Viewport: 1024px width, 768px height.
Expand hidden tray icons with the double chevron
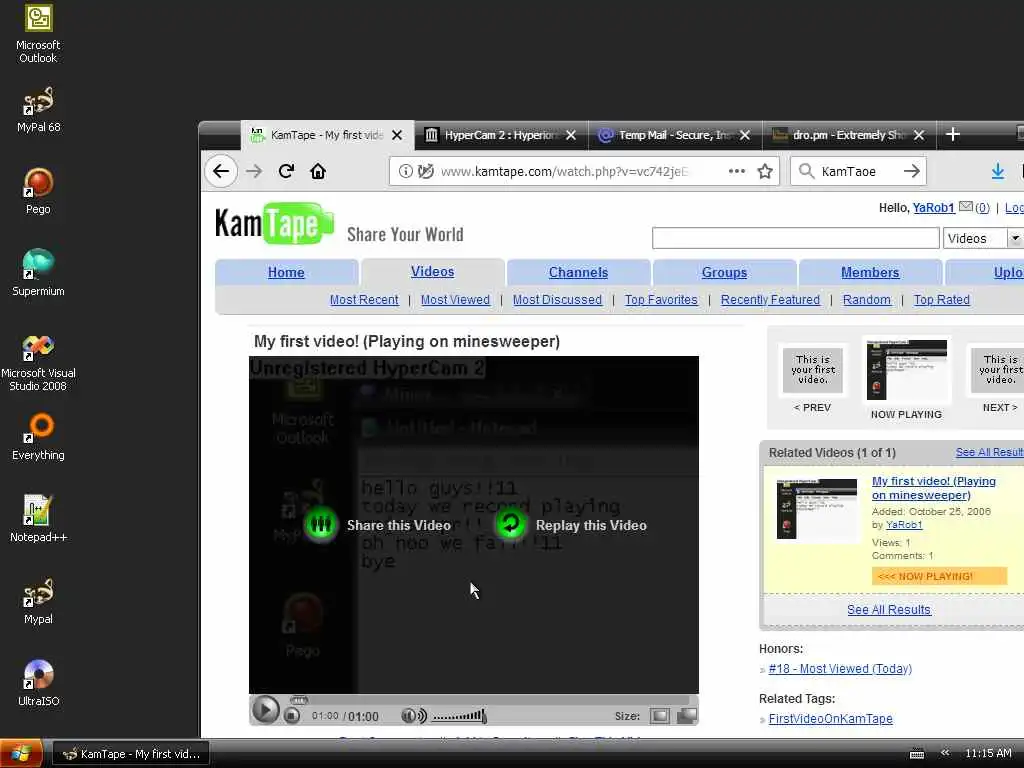pos(944,753)
